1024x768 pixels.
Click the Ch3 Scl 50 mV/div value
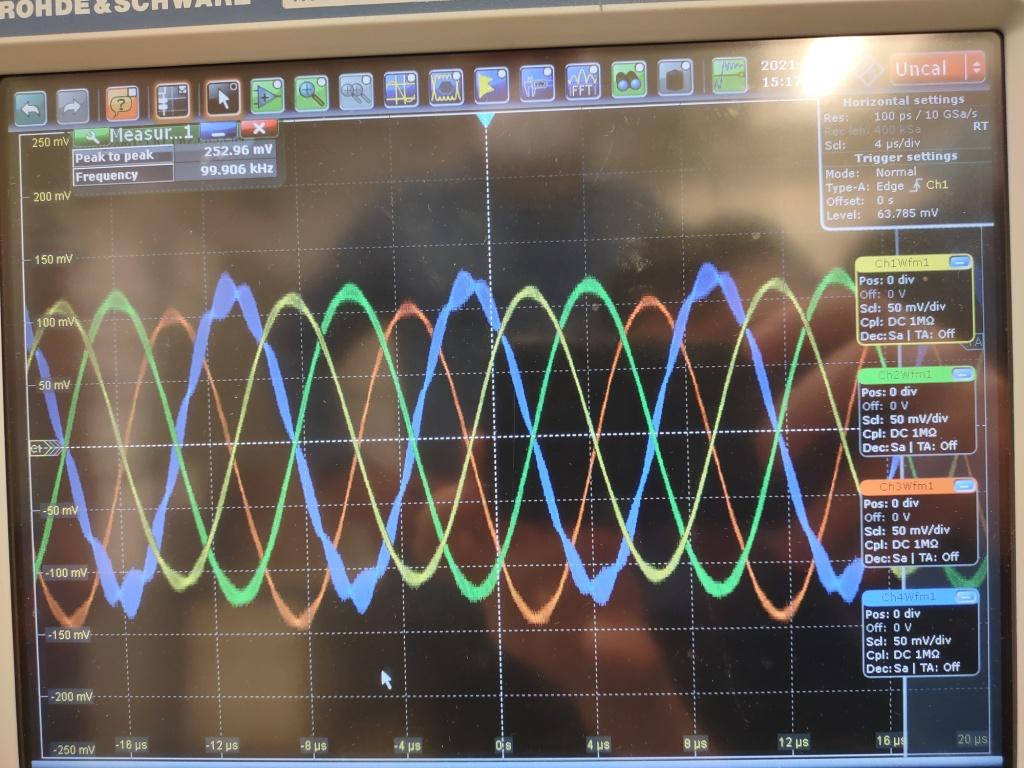(921, 530)
